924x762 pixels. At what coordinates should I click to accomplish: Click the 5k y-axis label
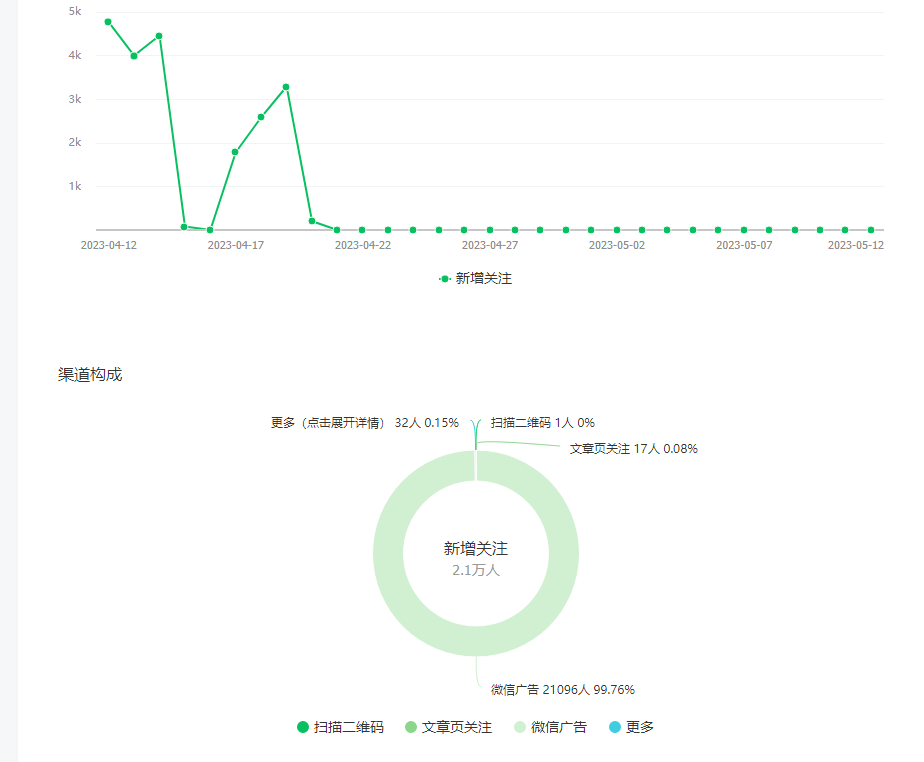coord(75,11)
